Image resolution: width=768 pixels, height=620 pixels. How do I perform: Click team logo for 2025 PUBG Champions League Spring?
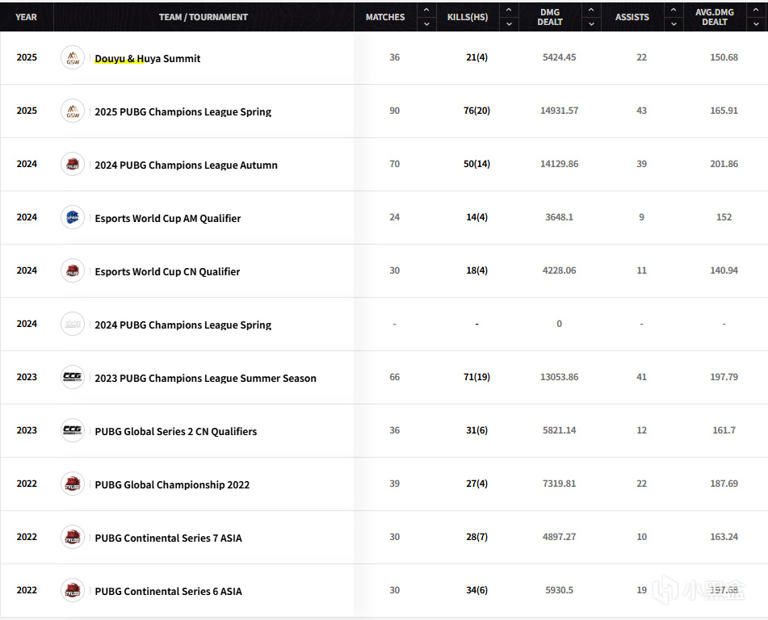pos(72,111)
